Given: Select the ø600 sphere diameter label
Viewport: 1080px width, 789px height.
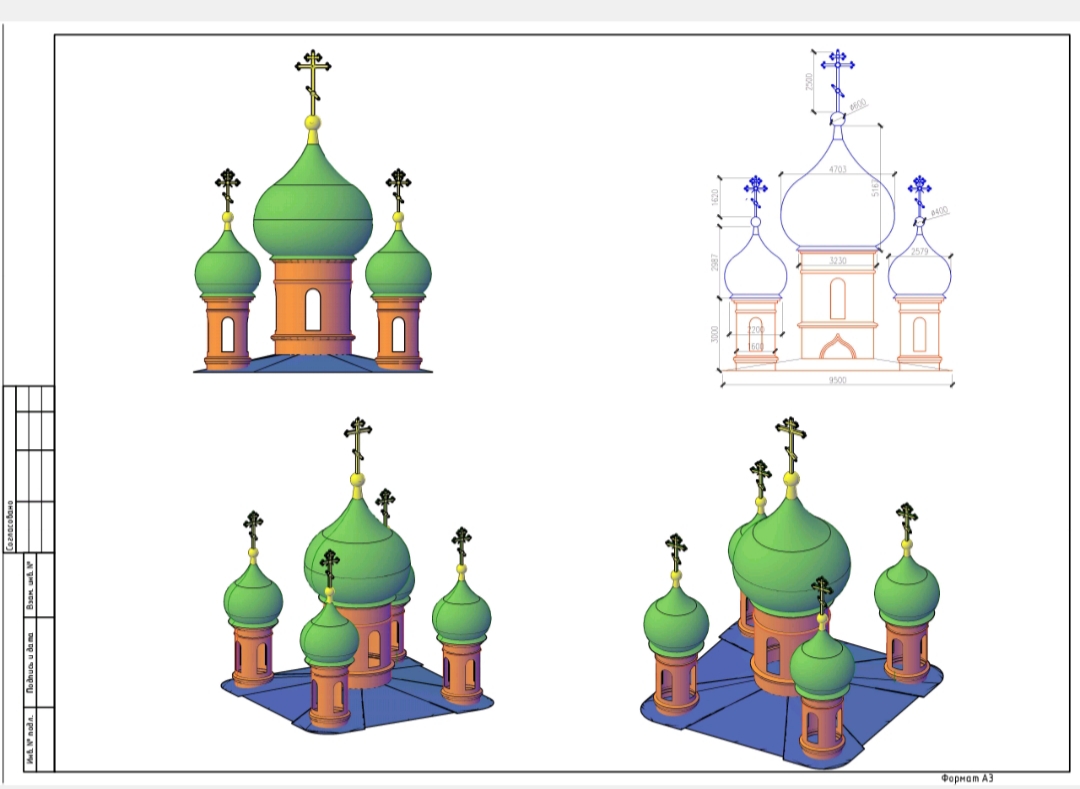Looking at the screenshot, I should pos(858,104).
